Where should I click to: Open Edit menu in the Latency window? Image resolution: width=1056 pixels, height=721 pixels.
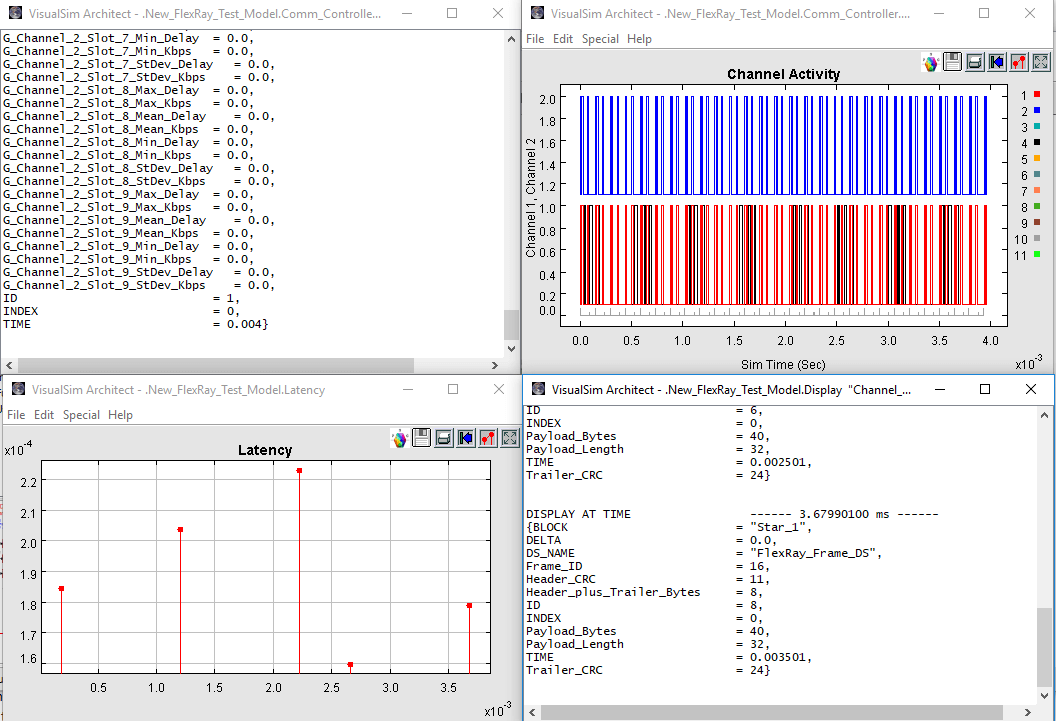coord(44,415)
